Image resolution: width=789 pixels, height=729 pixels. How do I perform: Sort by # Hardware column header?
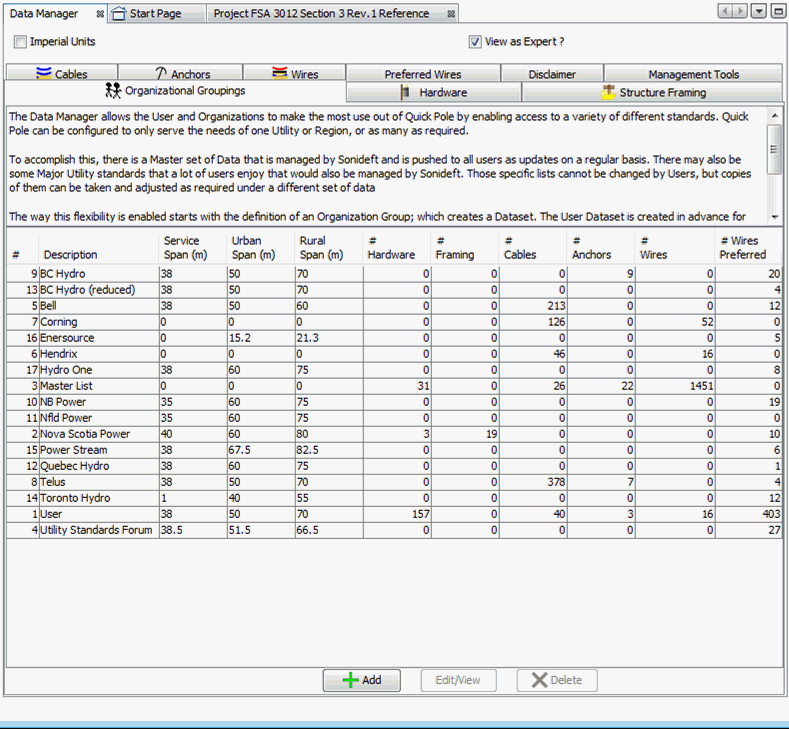397,248
